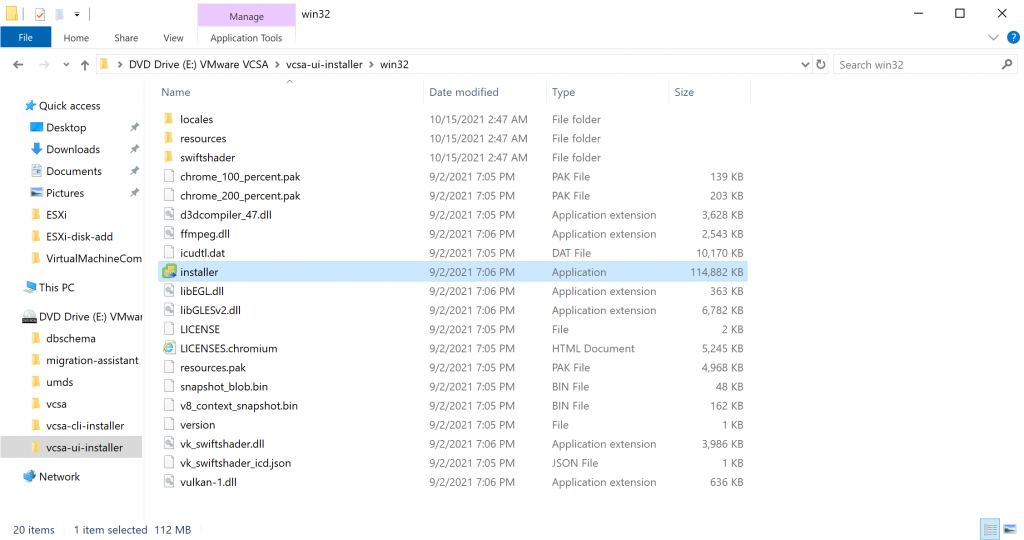Select the LICENSE file name
This screenshot has width=1024, height=540.
point(200,329)
